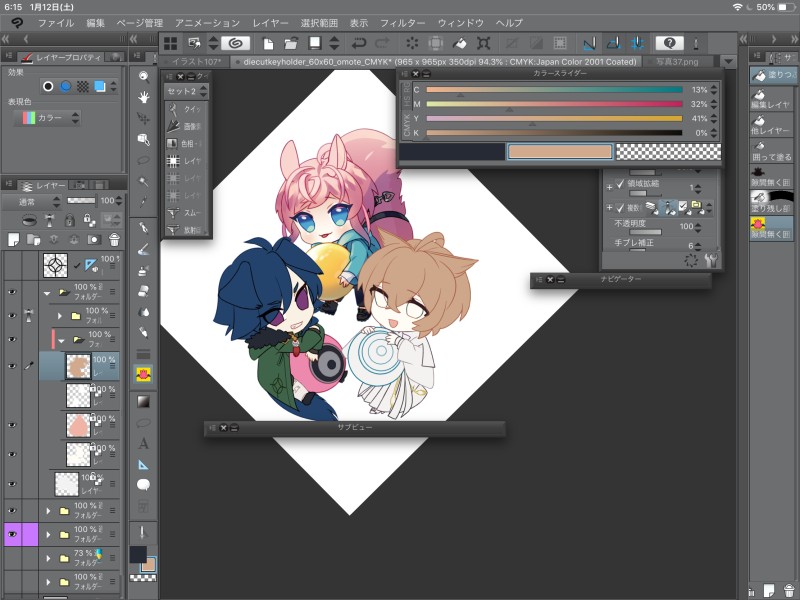Adjust the 不透明度 value stepper

click(x=698, y=227)
